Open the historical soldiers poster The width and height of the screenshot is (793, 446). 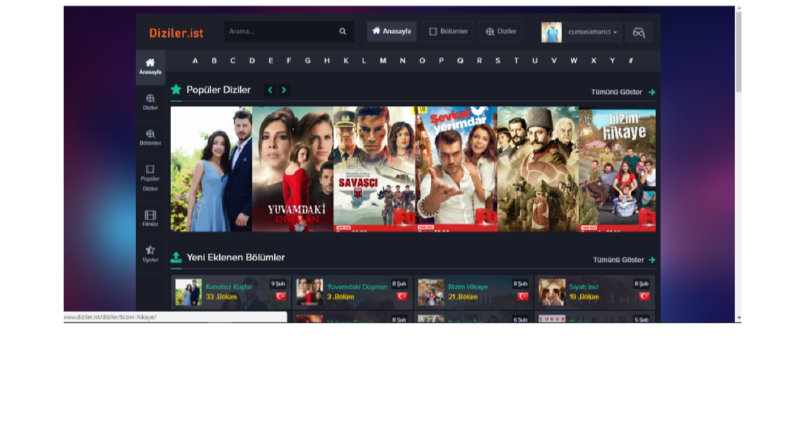tap(538, 169)
